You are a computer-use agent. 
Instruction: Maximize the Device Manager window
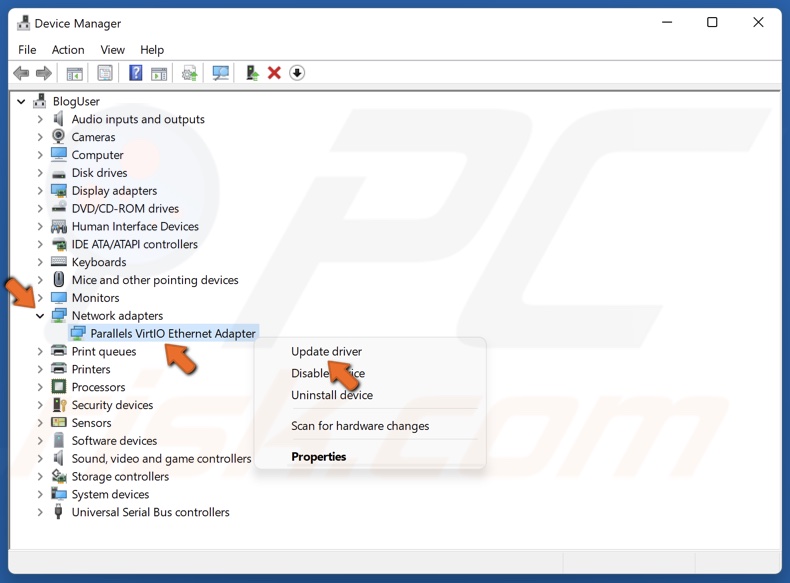(x=712, y=23)
